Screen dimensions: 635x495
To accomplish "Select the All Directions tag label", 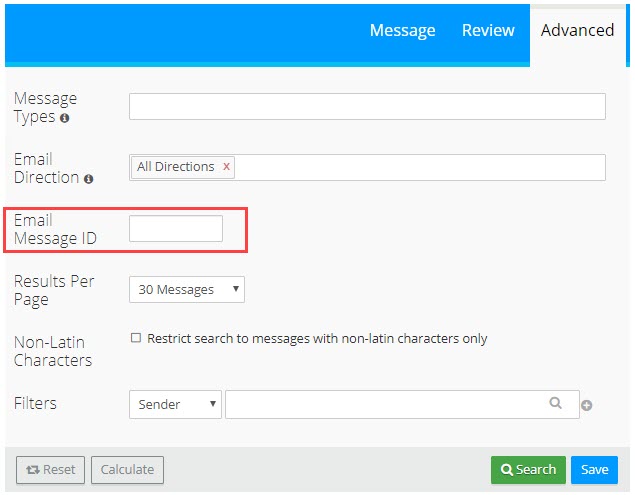I will (x=175, y=167).
